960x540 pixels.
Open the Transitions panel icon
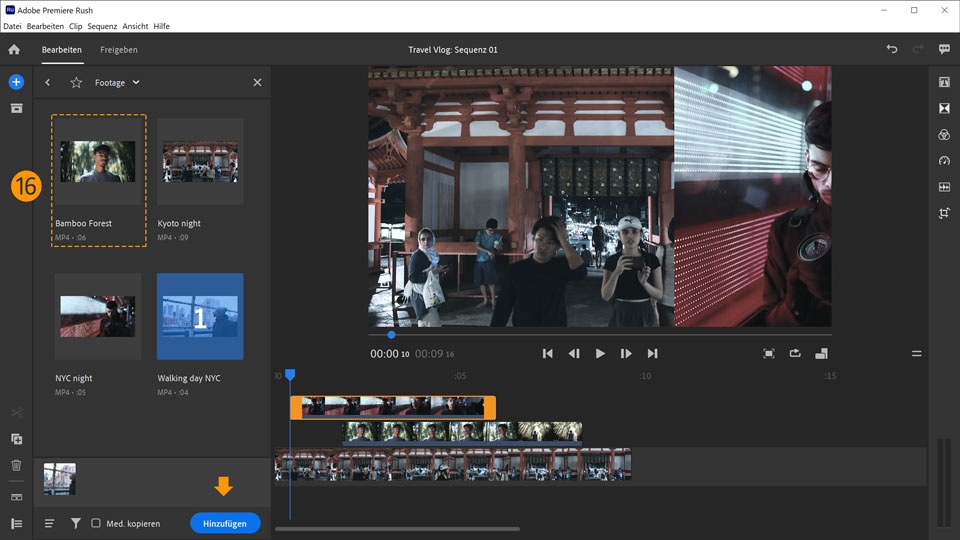[944, 108]
